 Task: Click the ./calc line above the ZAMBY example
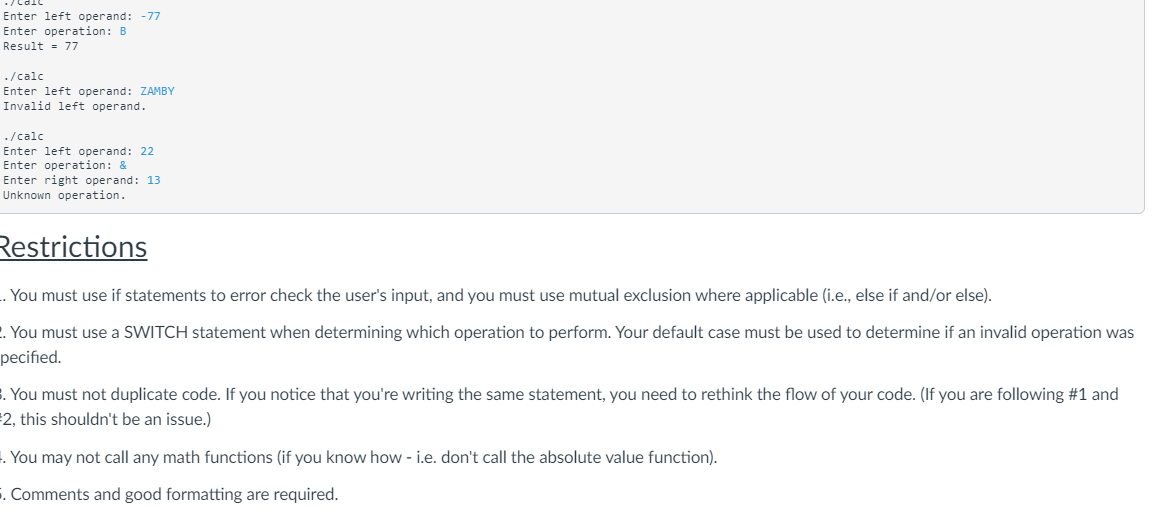24,76
